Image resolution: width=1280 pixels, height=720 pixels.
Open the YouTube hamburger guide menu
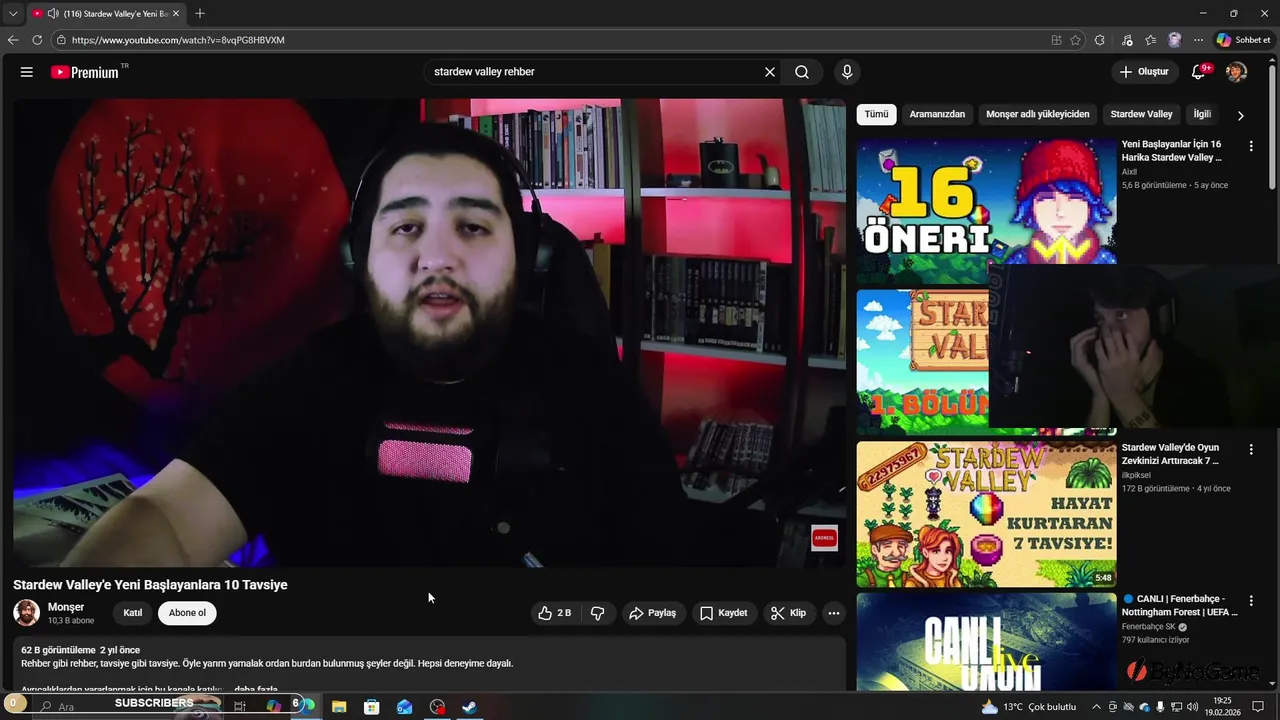tap(27, 72)
